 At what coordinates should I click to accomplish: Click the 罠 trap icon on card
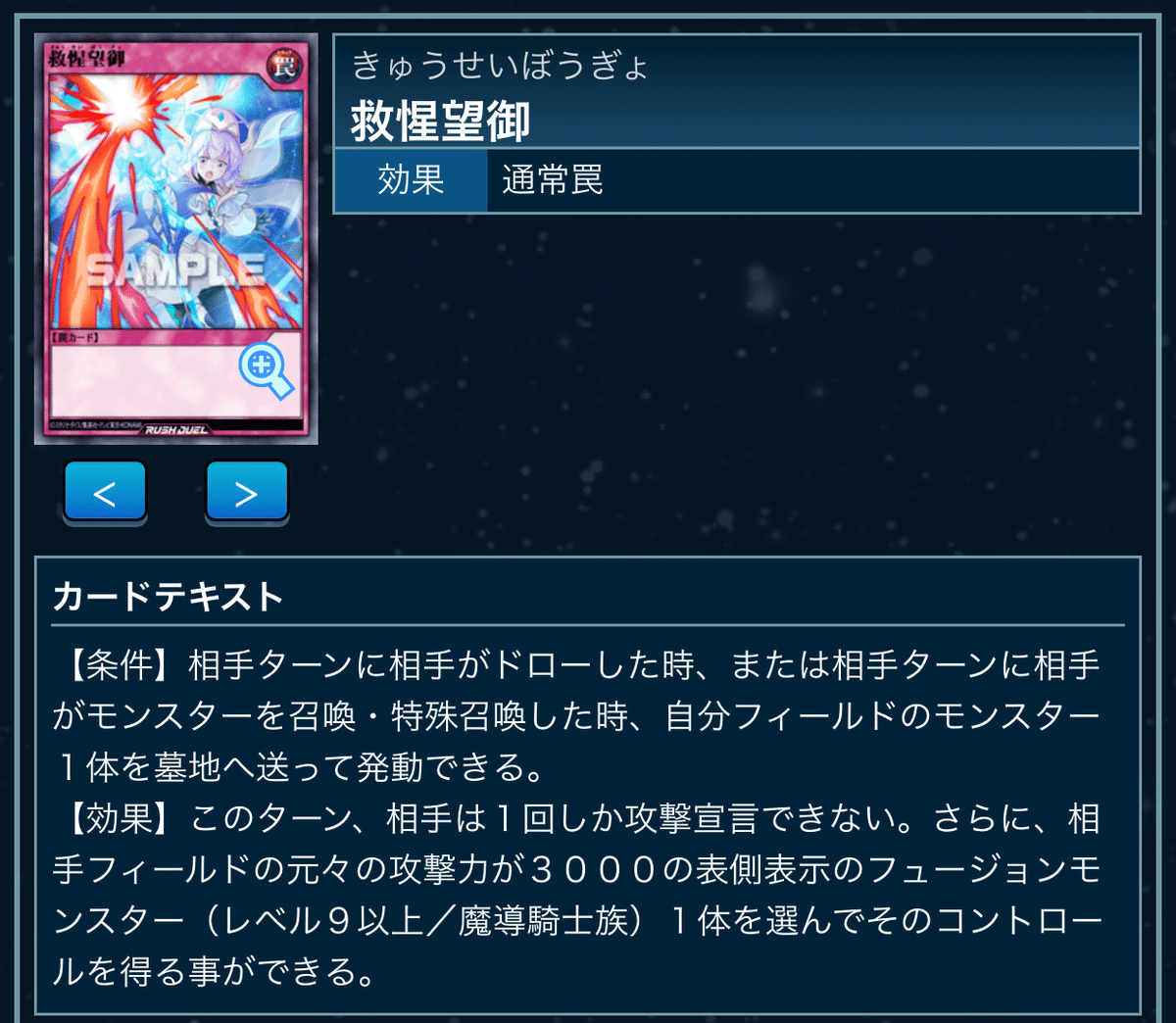(x=284, y=67)
